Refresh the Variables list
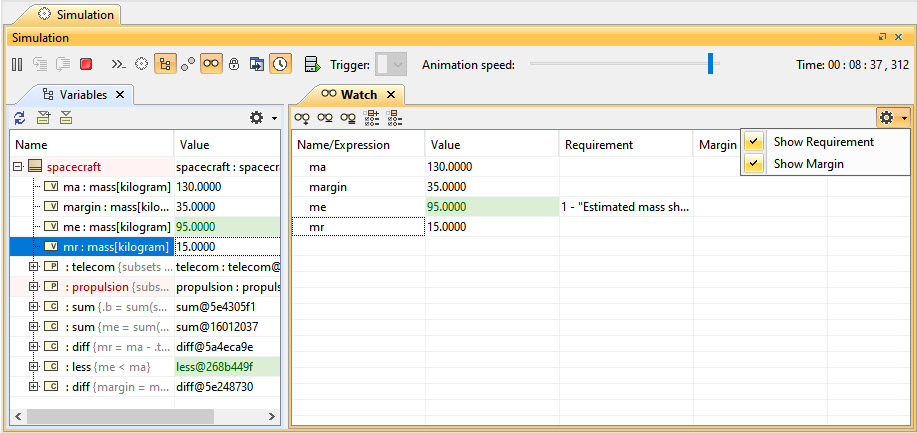The image size is (917, 433). pyautogui.click(x=19, y=118)
